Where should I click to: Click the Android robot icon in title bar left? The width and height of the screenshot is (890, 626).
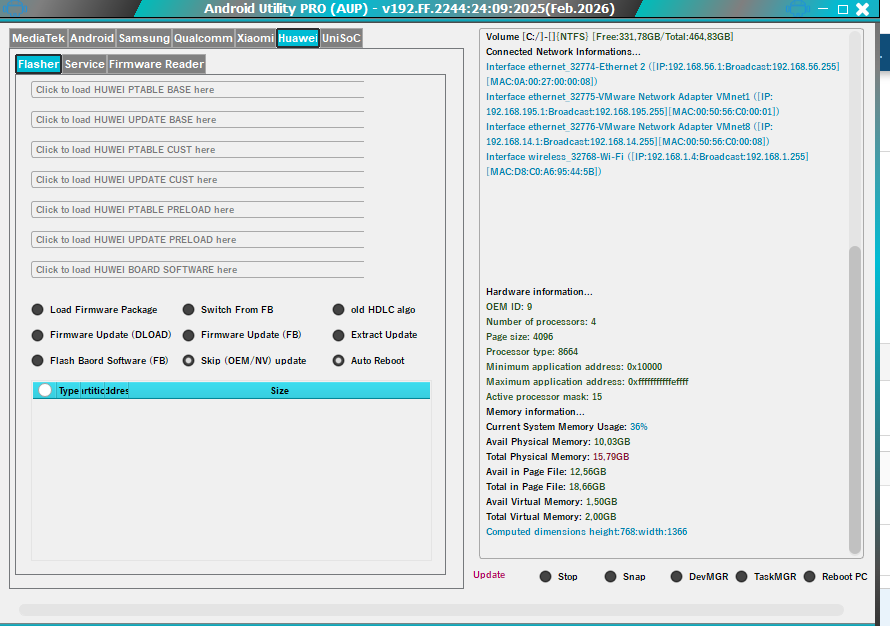(14, 7)
